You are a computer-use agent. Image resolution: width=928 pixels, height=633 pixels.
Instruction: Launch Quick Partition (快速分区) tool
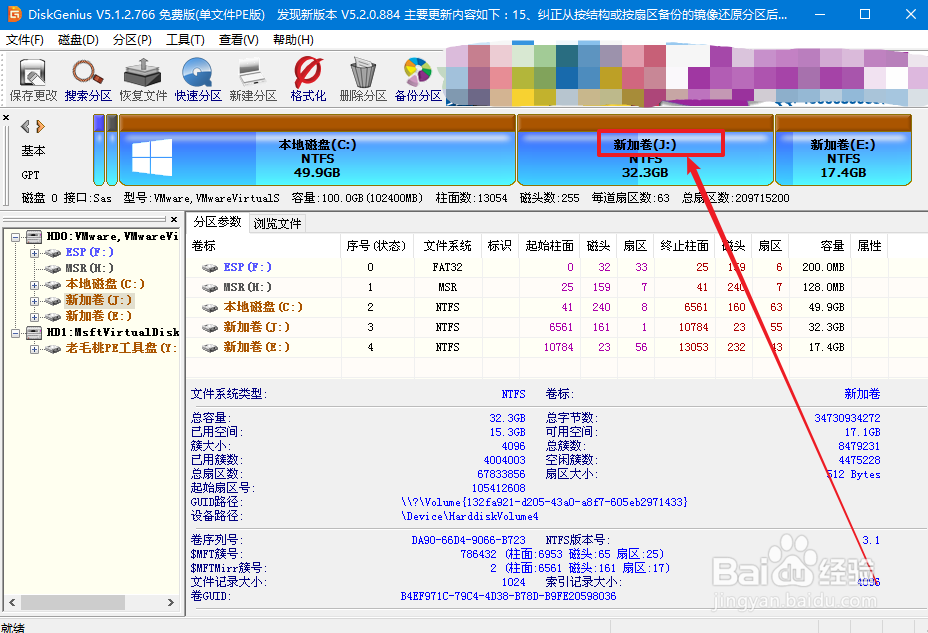coord(198,80)
